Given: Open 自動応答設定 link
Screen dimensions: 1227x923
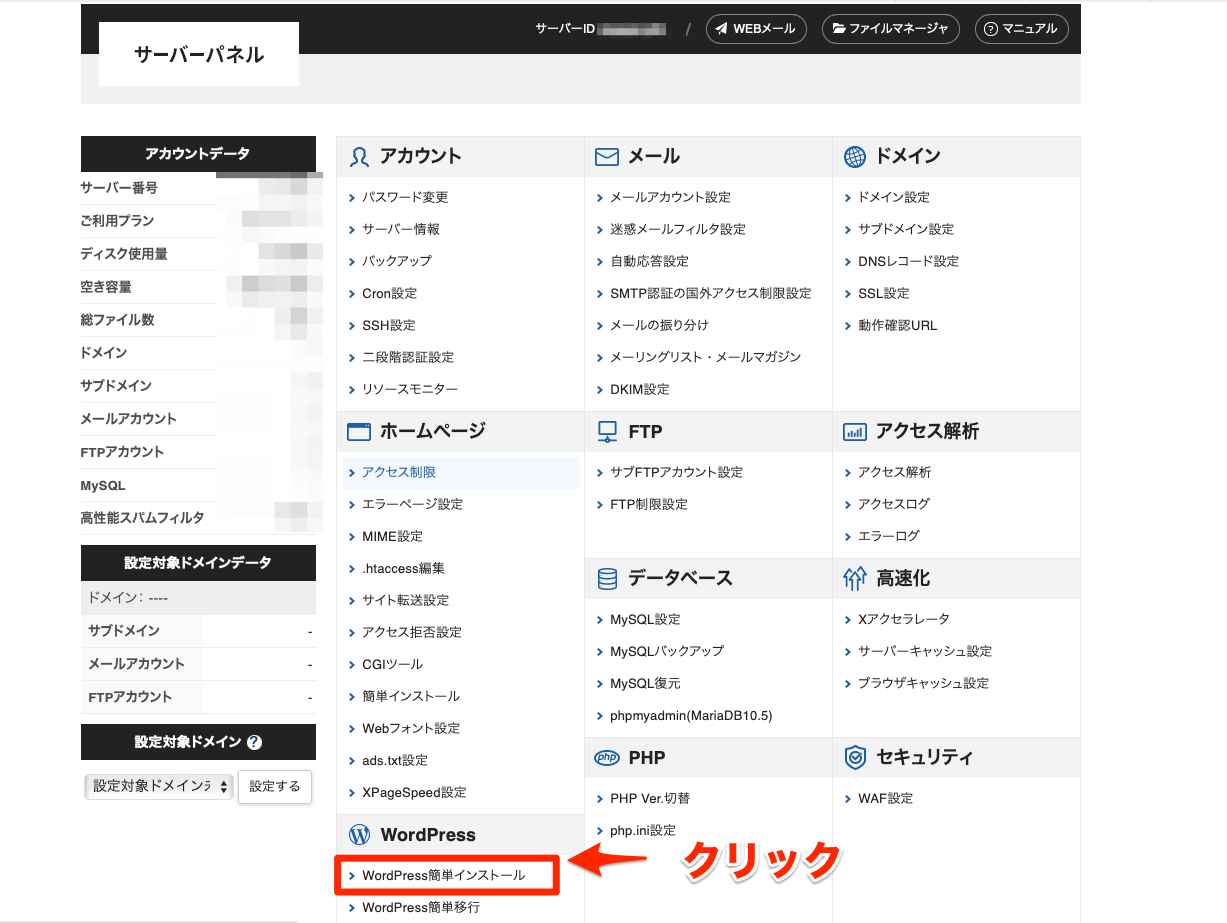Looking at the screenshot, I should [649, 261].
